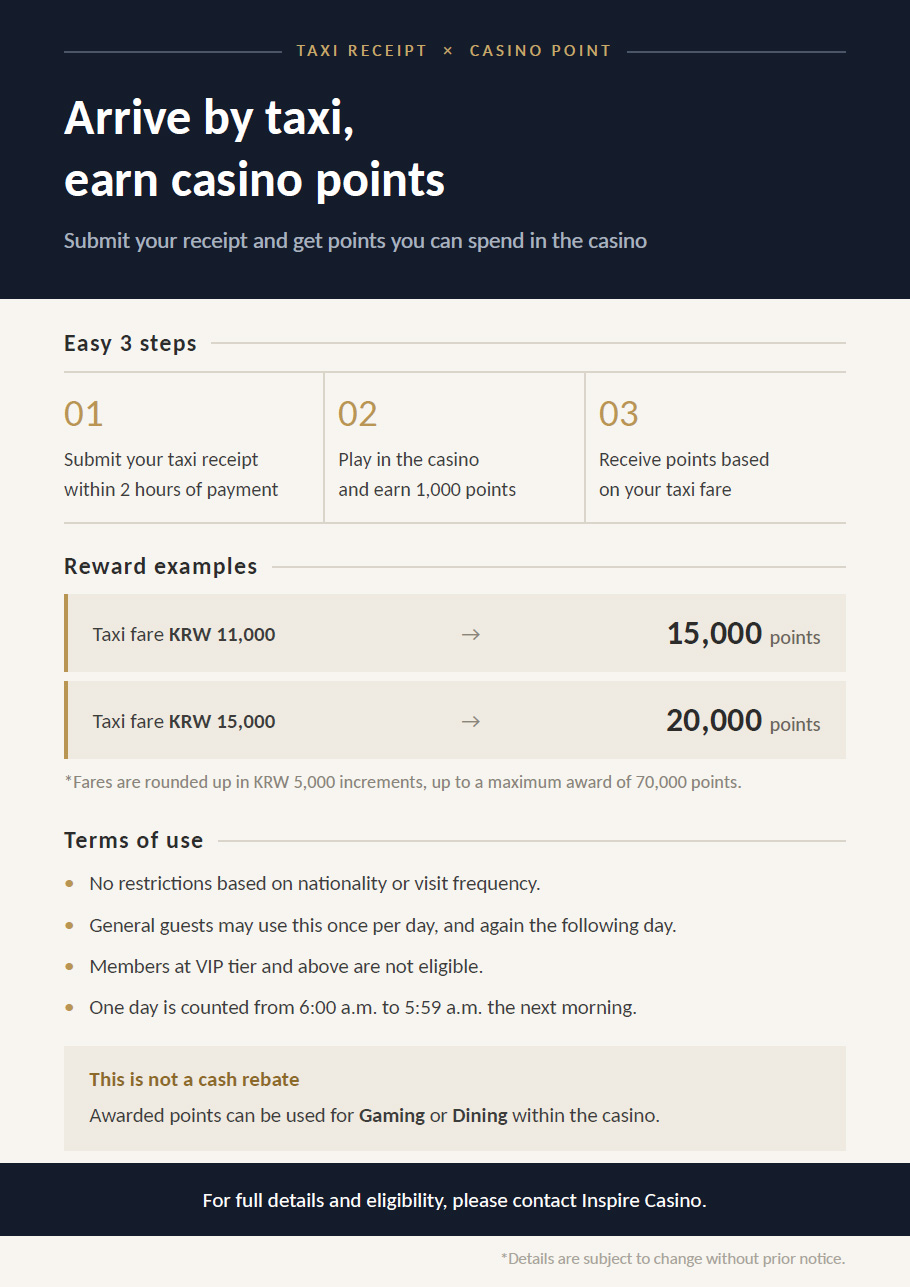Click the arrow in the KRW 15,000 row
This screenshot has height=1287, width=910.
[x=470, y=721]
